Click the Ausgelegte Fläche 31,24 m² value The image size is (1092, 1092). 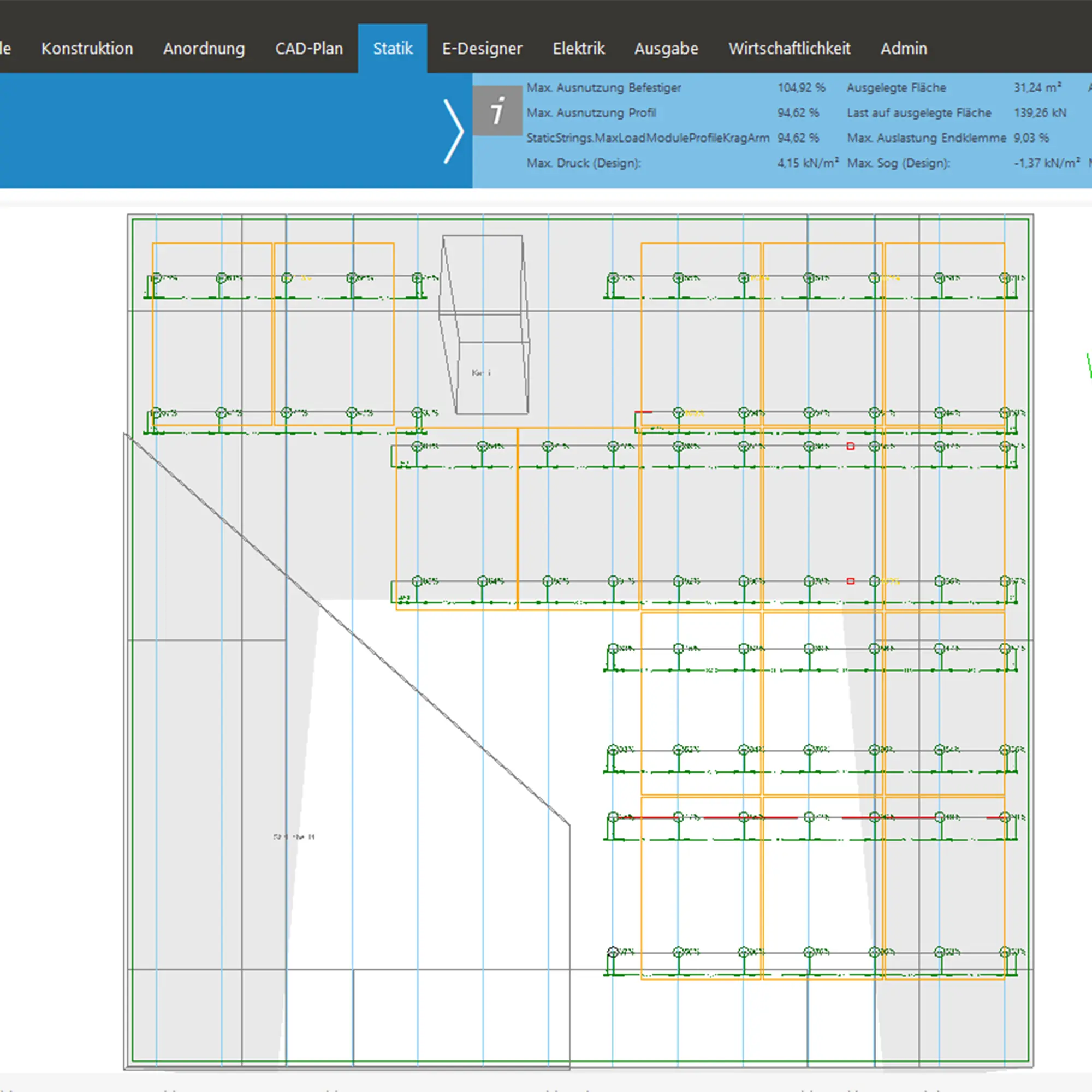(x=1037, y=87)
